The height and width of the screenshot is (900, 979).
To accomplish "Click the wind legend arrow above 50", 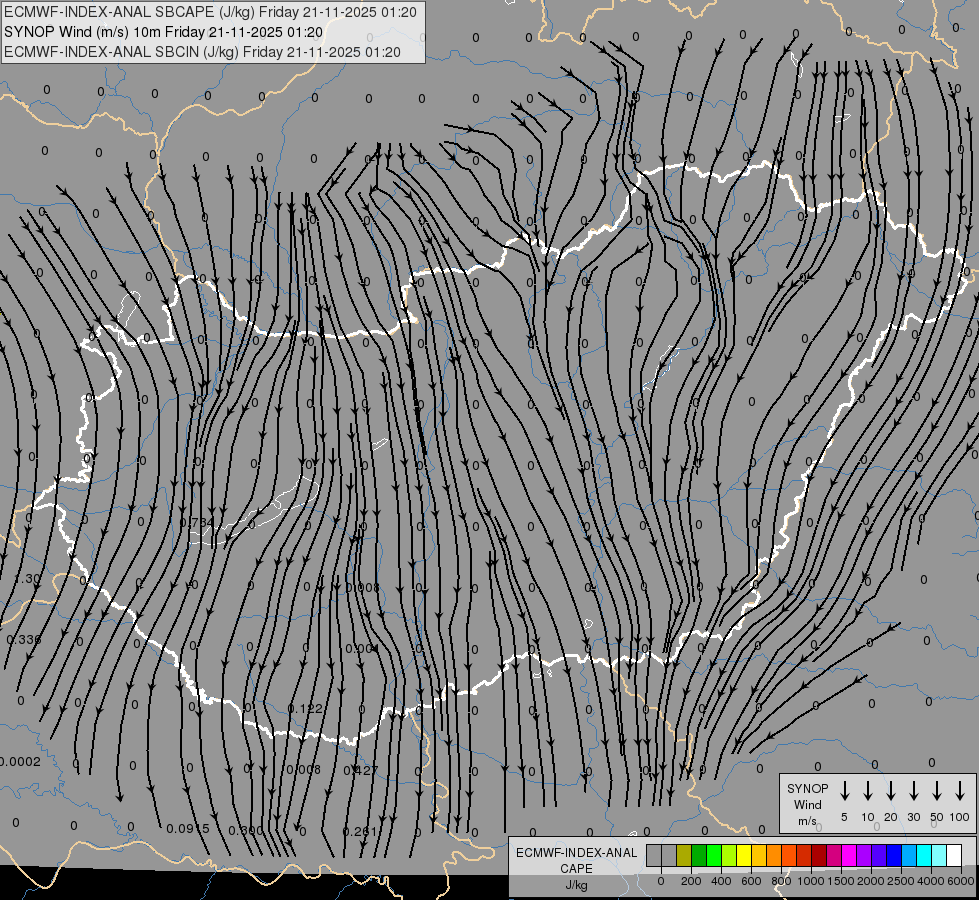I will click(x=937, y=791).
